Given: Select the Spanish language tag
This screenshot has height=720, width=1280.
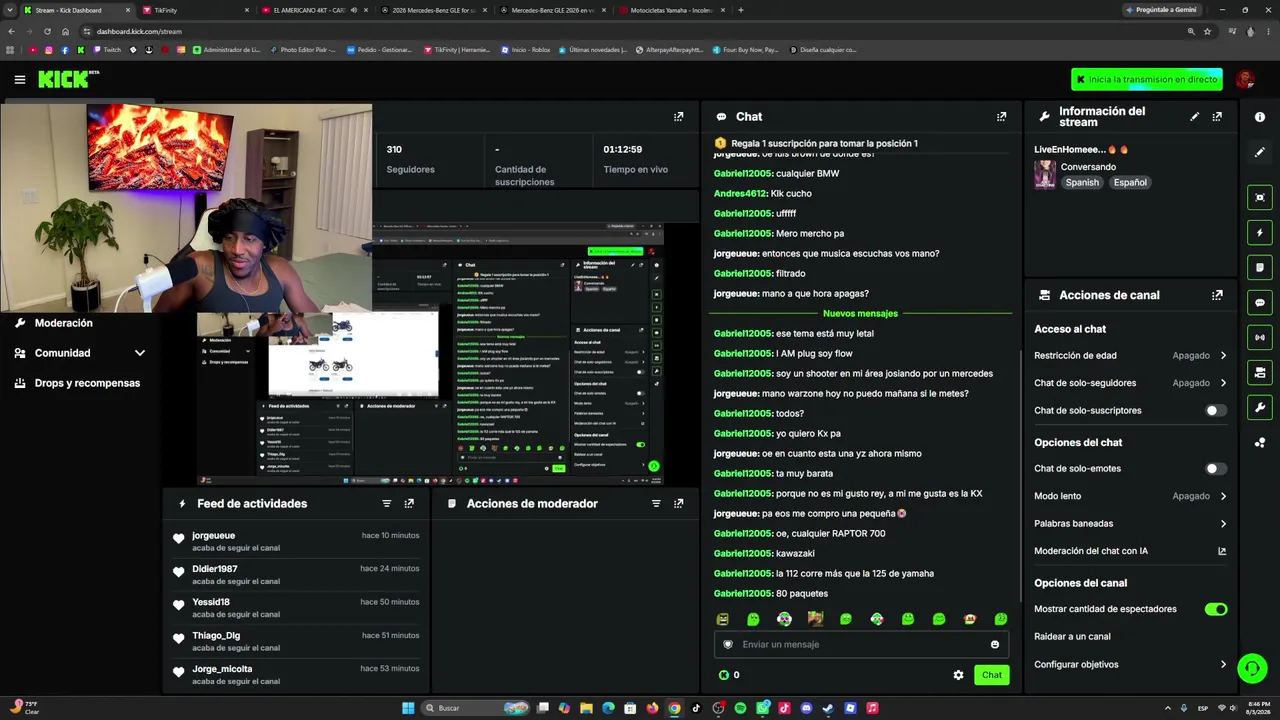Looking at the screenshot, I should [1082, 183].
